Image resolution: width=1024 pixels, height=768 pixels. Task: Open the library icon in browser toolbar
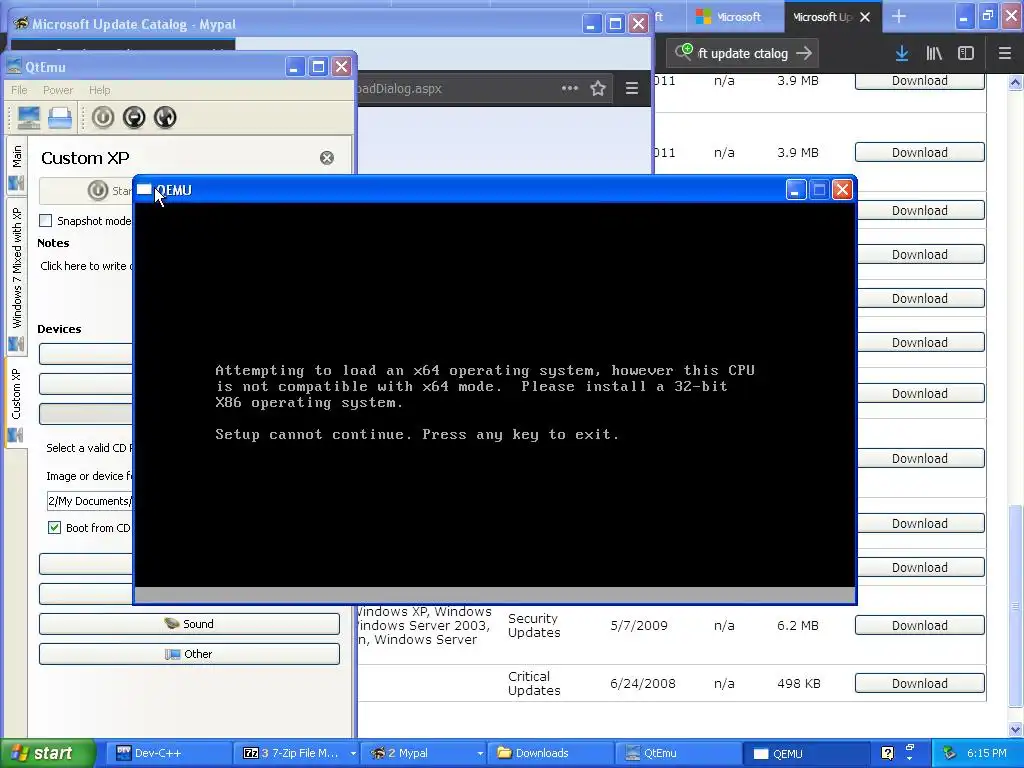(934, 54)
